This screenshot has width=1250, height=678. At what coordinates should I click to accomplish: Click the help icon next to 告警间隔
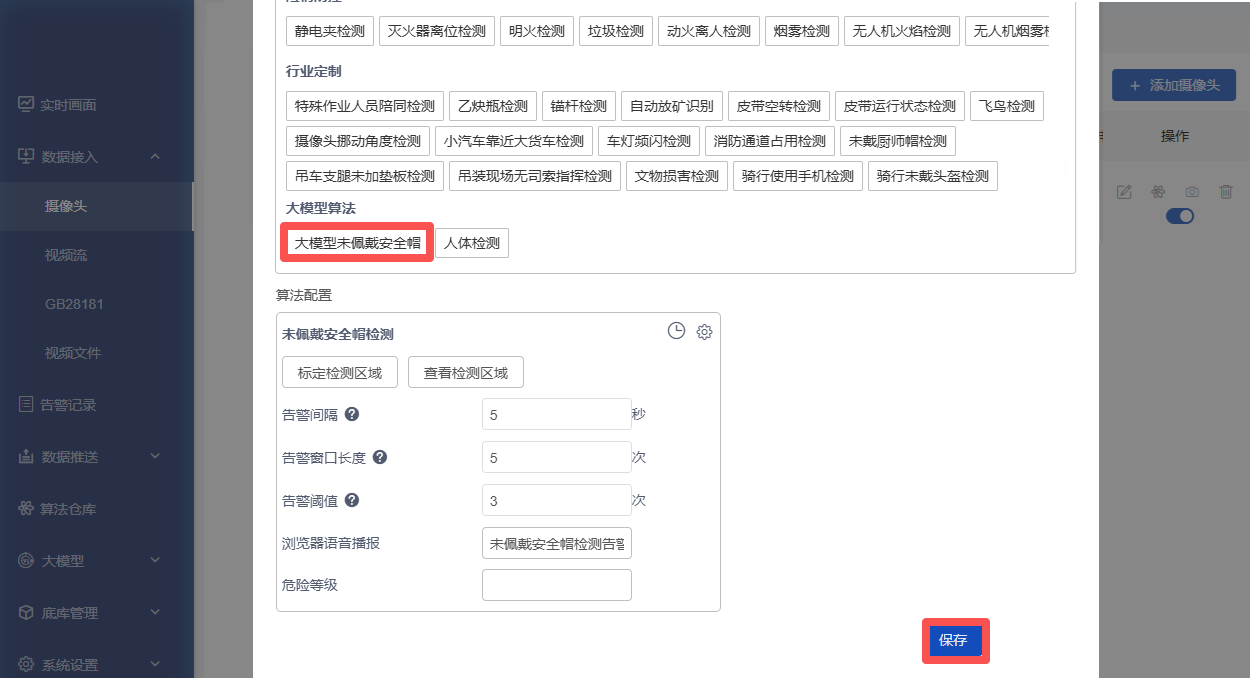(x=352, y=414)
